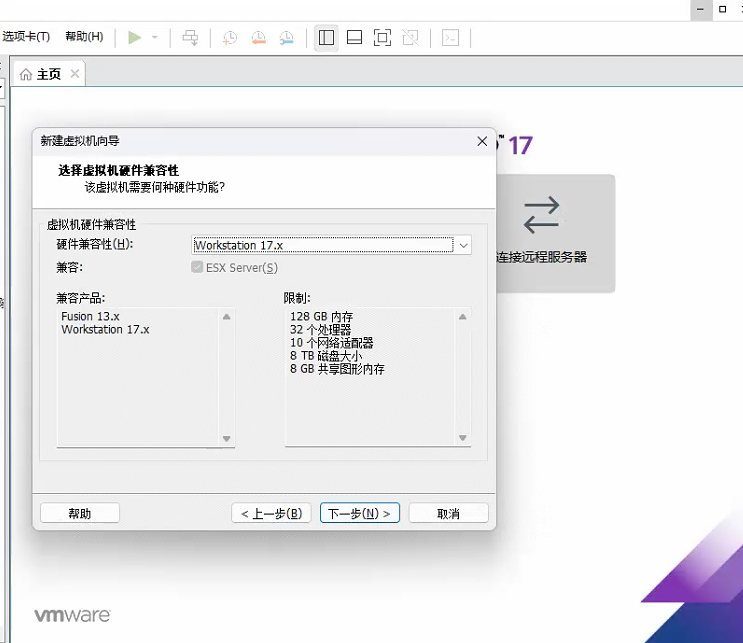Enter full screen mode icon
Viewport: 743px width, 643px height.
click(x=382, y=37)
